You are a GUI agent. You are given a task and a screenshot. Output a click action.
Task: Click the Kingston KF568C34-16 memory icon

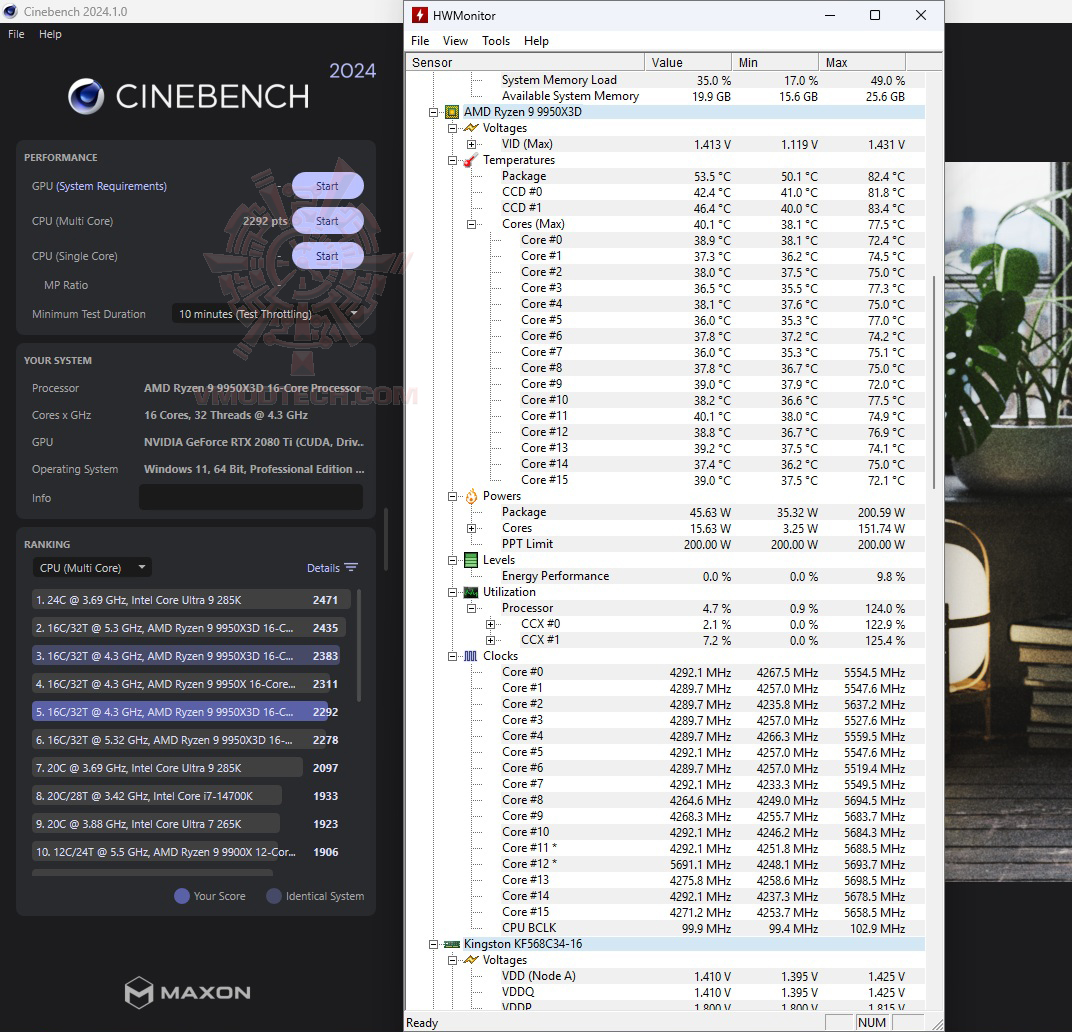tap(452, 944)
